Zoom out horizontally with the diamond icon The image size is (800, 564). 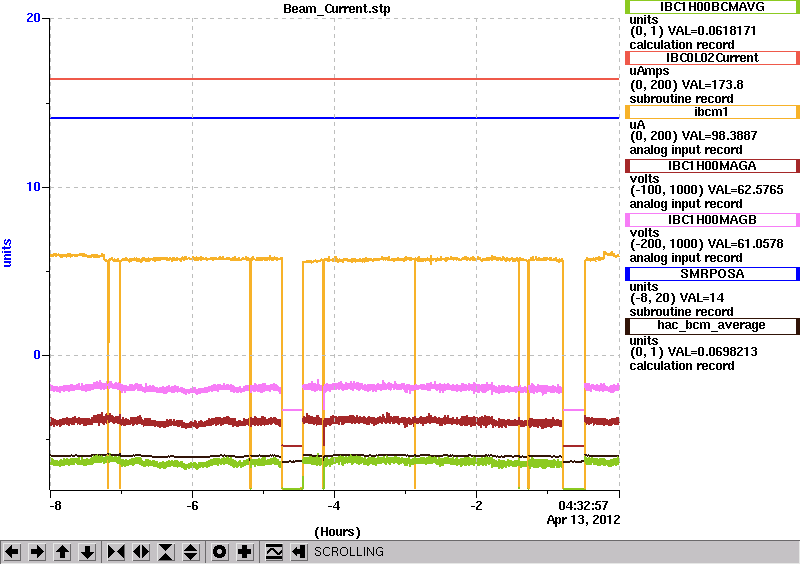(141, 552)
